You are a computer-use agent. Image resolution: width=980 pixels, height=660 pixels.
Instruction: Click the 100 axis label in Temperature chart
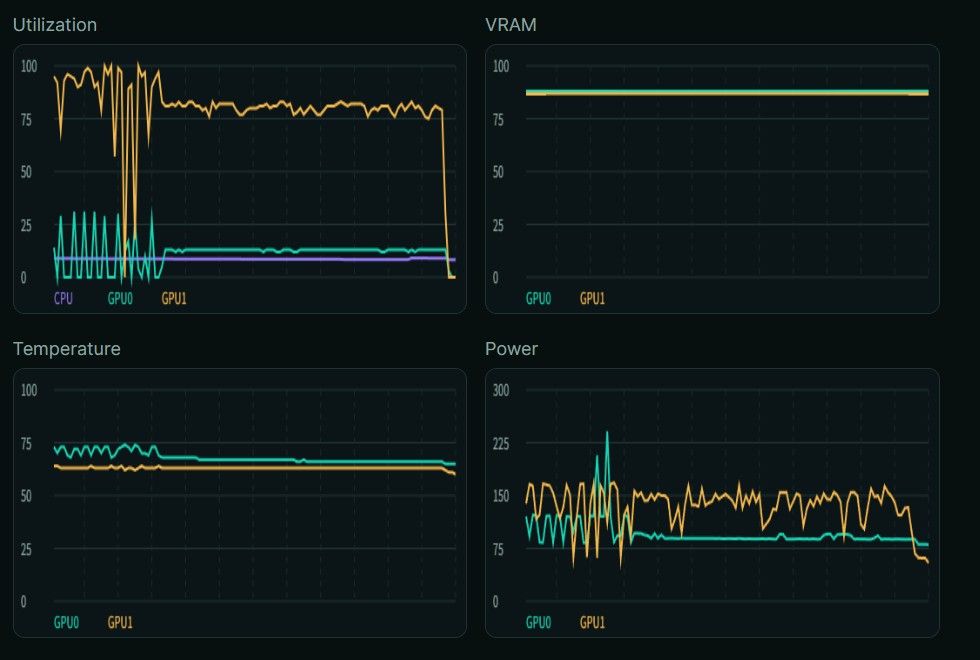[29, 391]
